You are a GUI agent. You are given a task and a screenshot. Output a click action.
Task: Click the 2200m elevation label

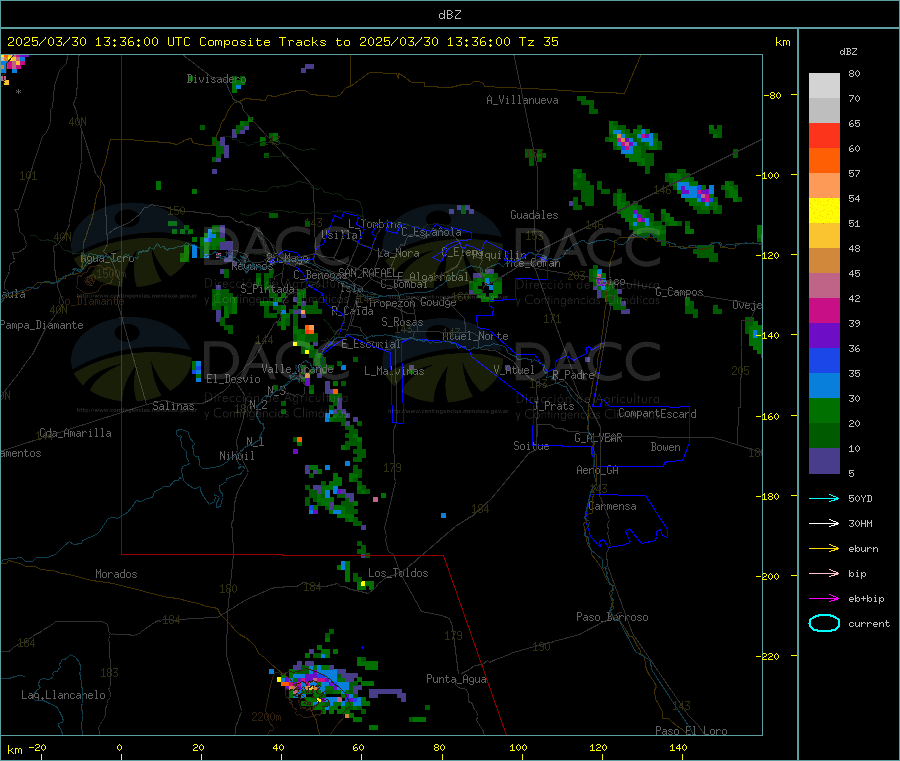[266, 717]
